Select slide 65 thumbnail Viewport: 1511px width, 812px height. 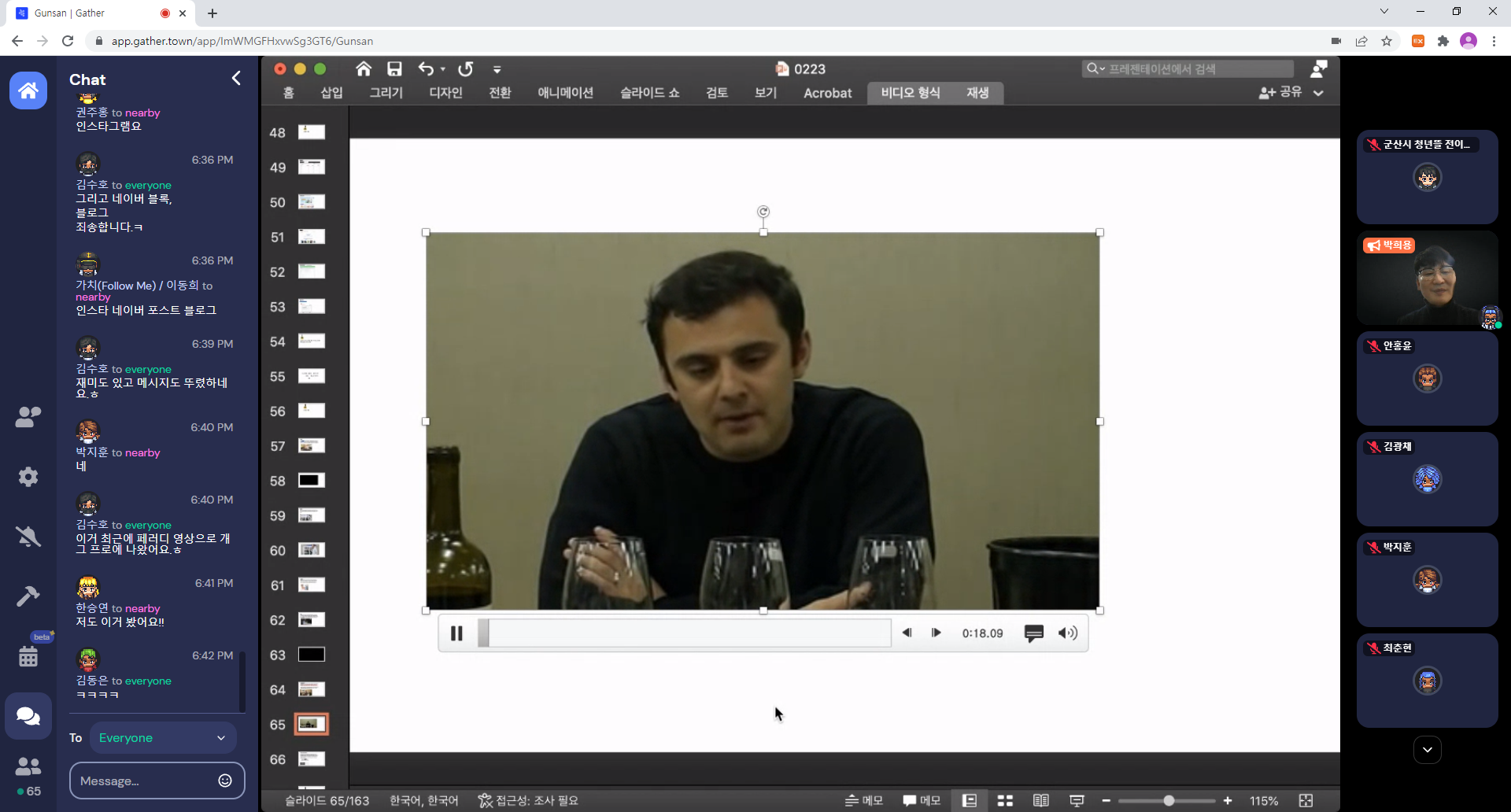[x=312, y=724]
